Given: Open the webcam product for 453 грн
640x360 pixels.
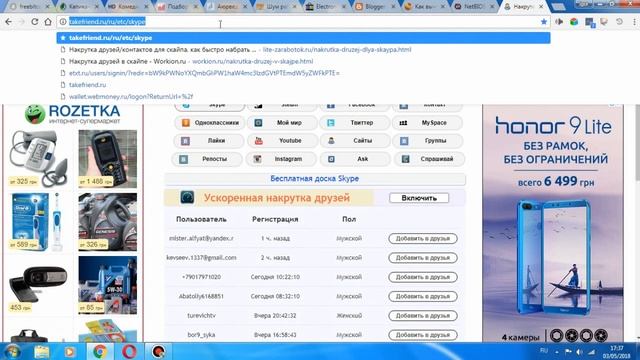Looking at the screenshot, I should click(x=39, y=286).
